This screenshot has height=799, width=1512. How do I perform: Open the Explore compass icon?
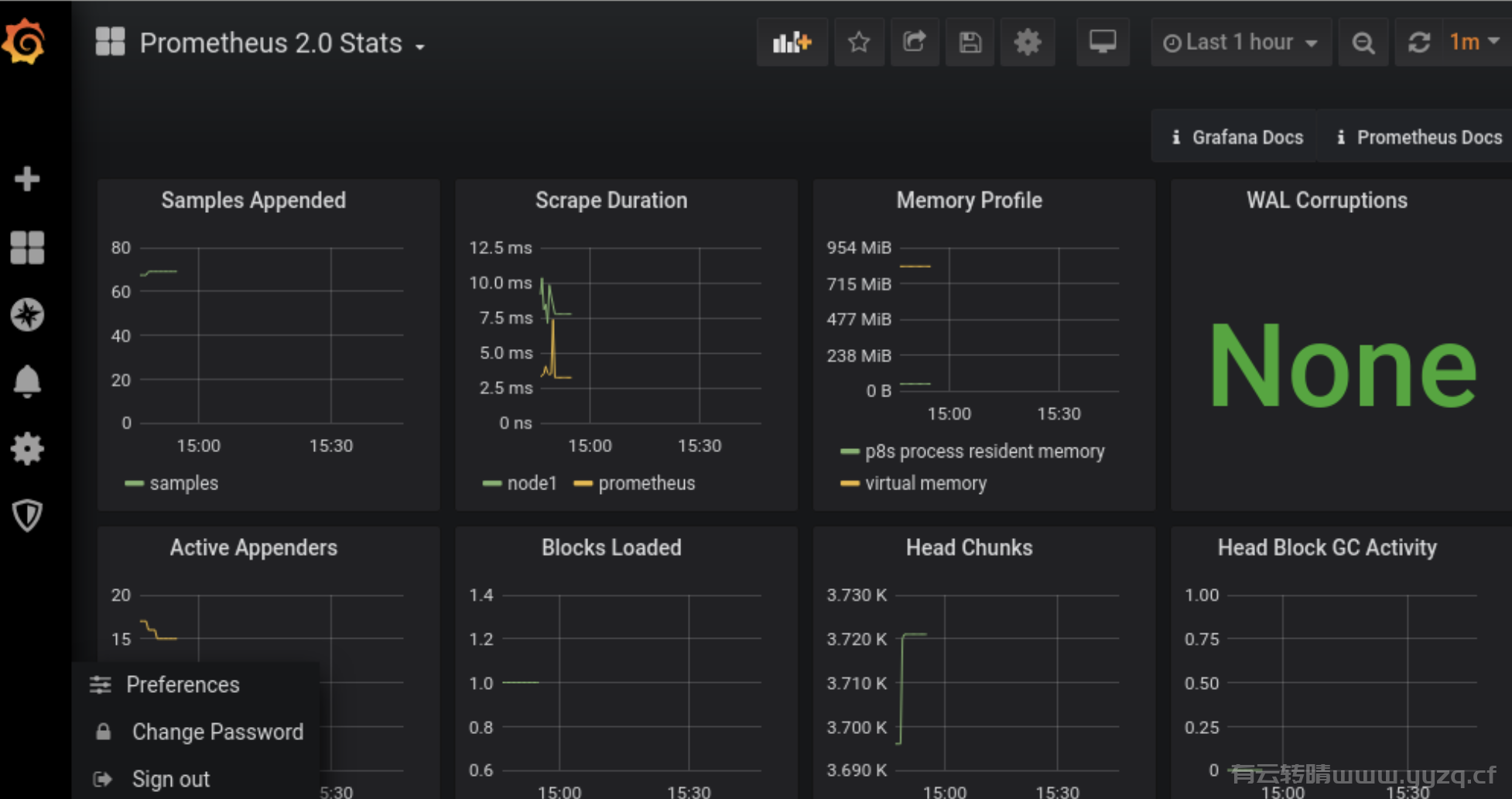point(27,315)
